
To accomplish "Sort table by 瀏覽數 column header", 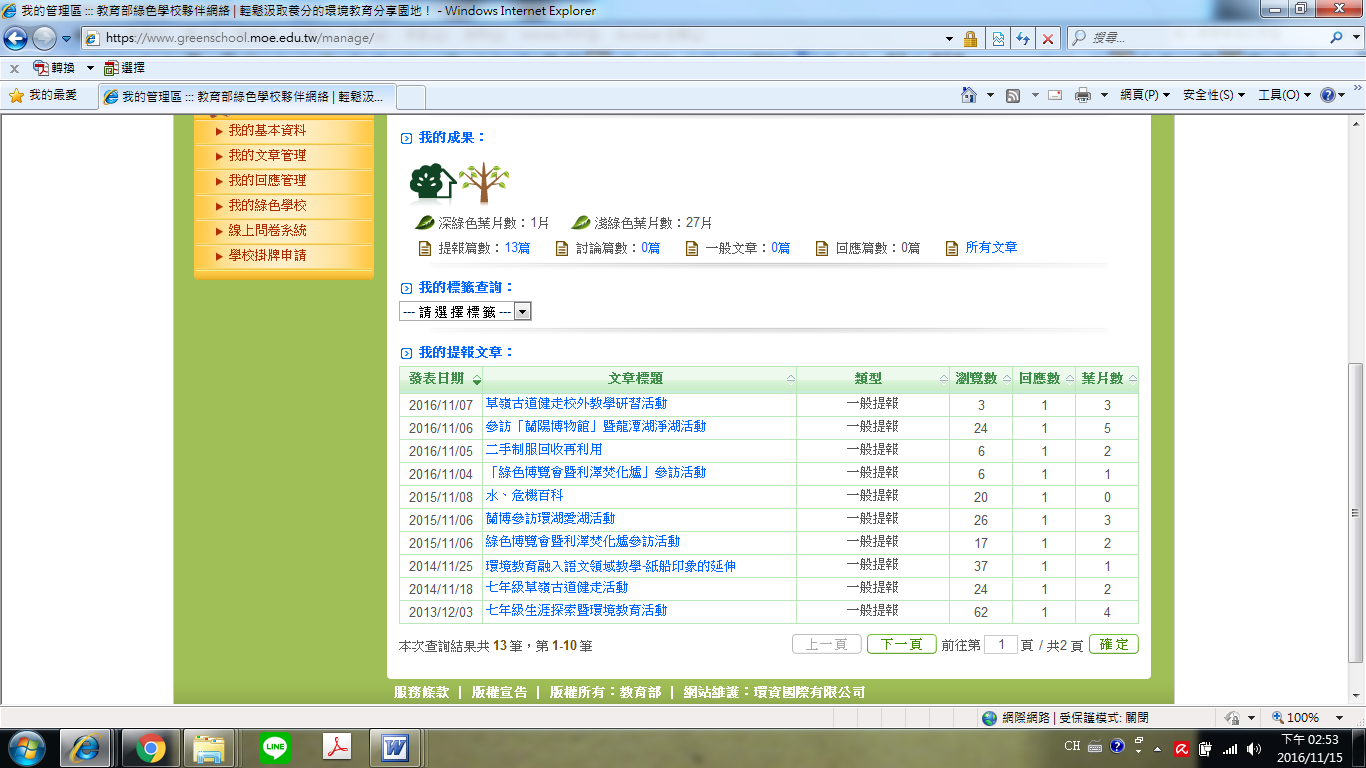I will point(976,379).
